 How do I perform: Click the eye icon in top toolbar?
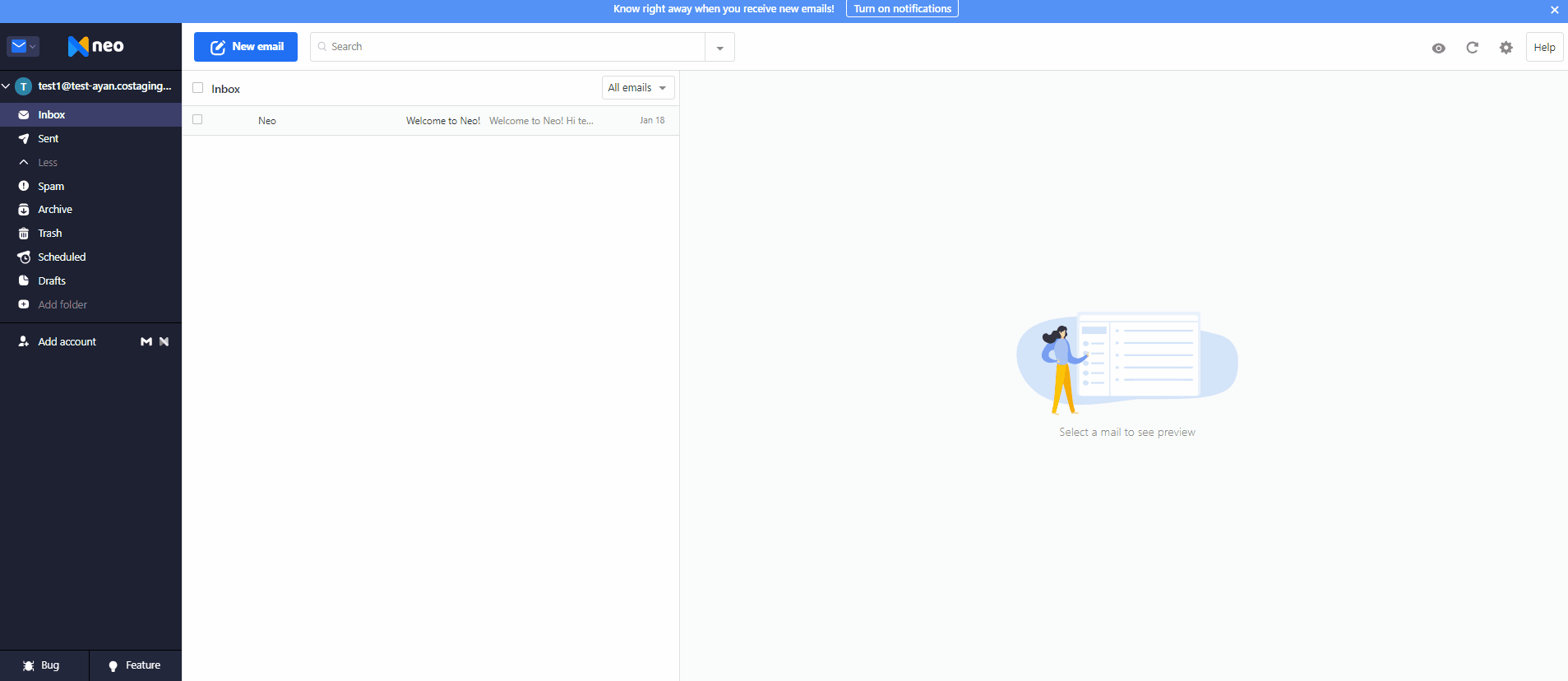click(x=1438, y=48)
